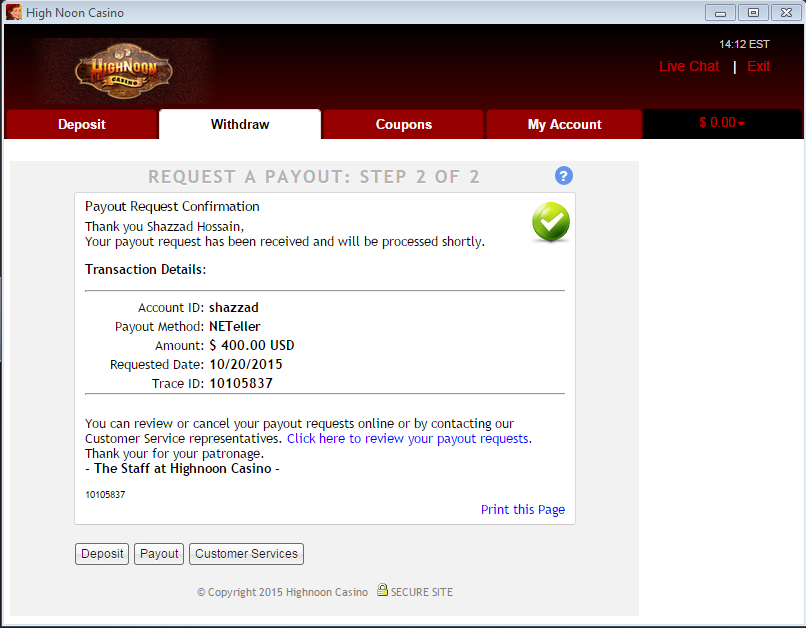Open the Deposit tab

pos(81,124)
